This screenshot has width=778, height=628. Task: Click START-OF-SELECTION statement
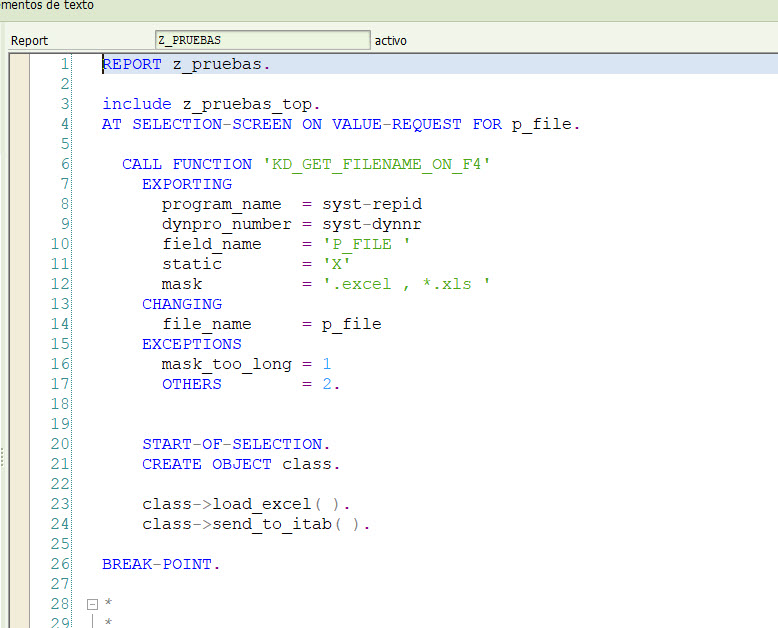click(236, 444)
